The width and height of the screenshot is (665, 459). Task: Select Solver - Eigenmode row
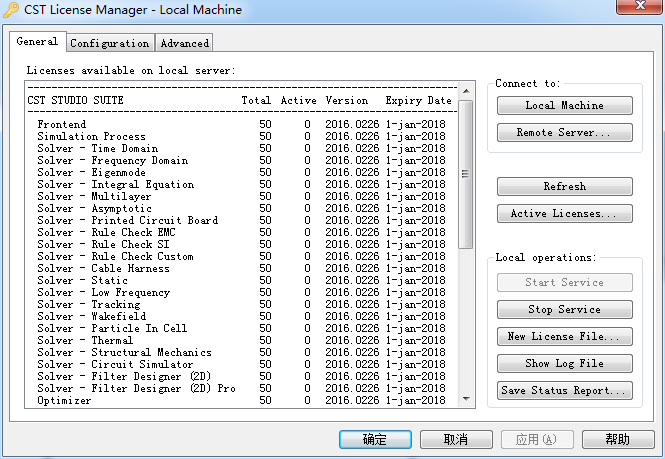coord(241,172)
